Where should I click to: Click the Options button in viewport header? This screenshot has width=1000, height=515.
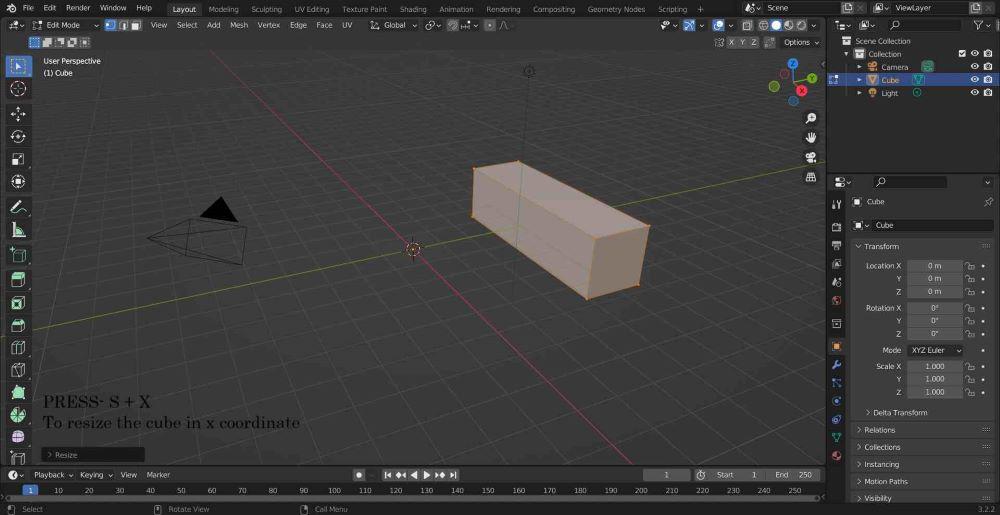click(x=800, y=42)
